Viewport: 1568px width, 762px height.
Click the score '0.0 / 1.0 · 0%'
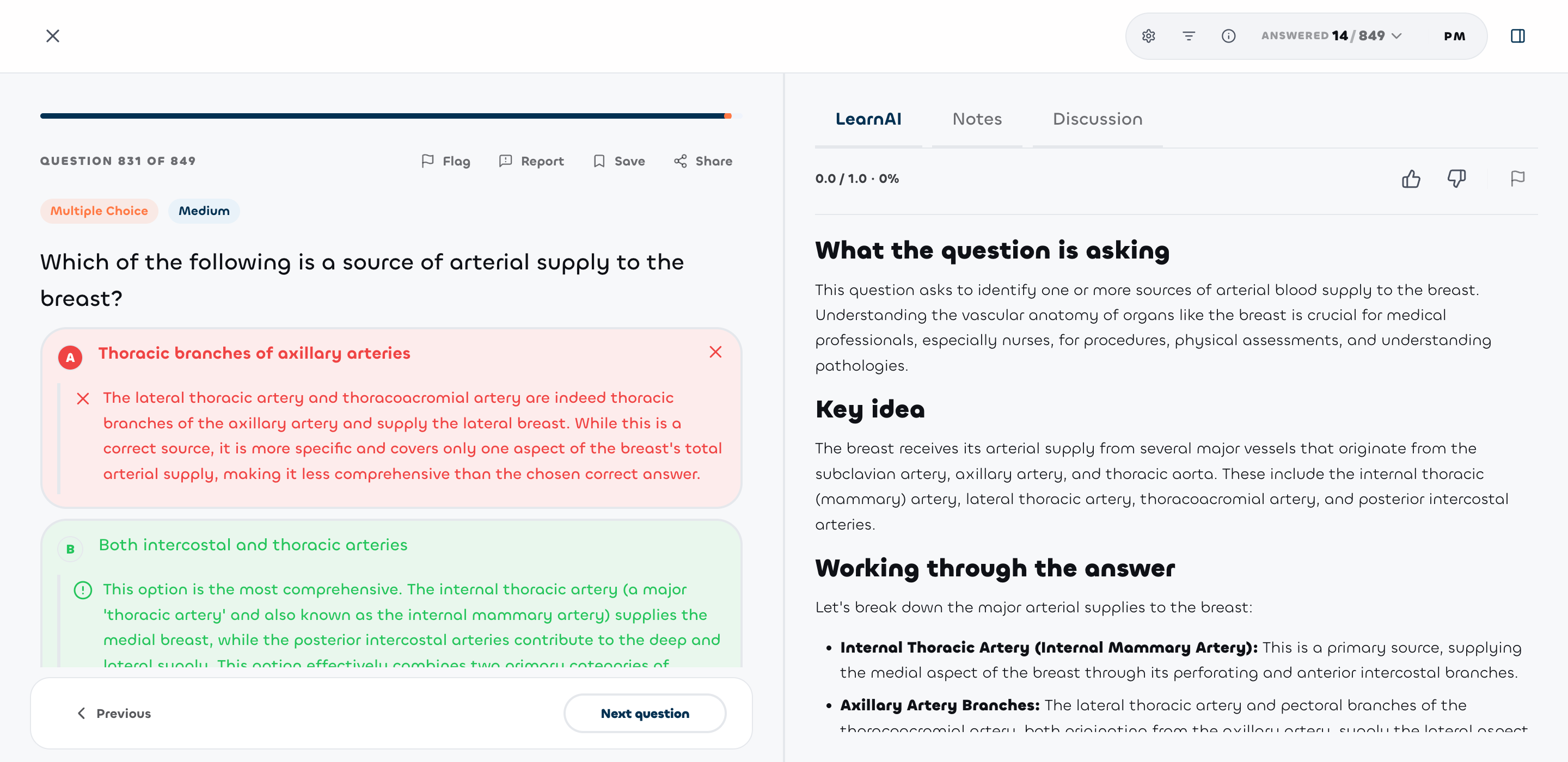tap(857, 179)
